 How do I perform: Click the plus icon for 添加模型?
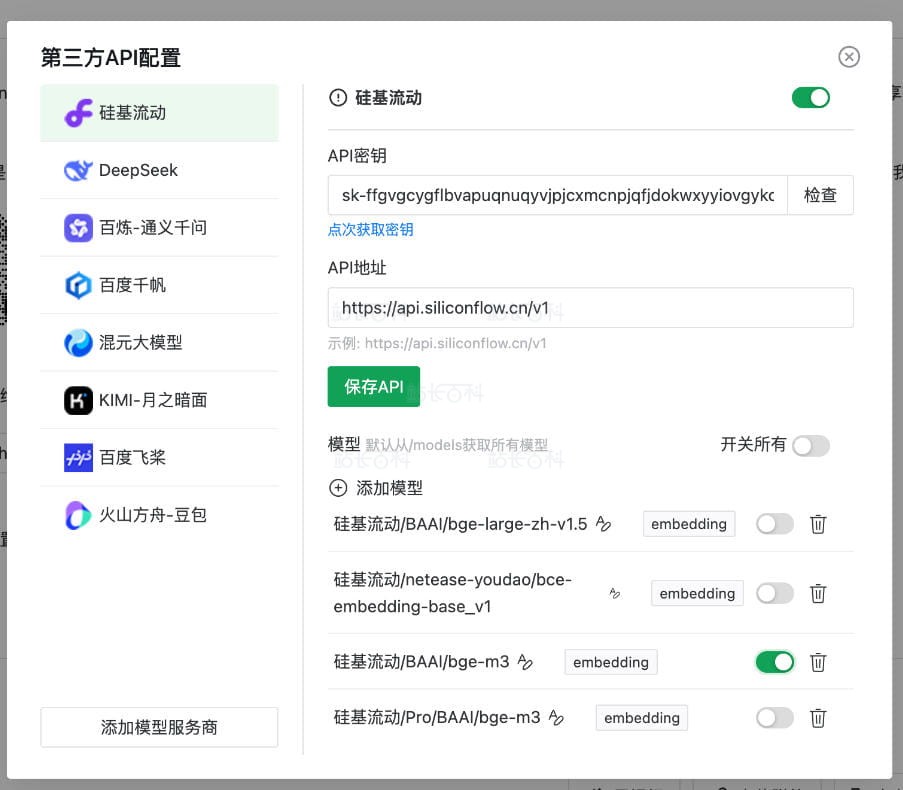[x=338, y=488]
